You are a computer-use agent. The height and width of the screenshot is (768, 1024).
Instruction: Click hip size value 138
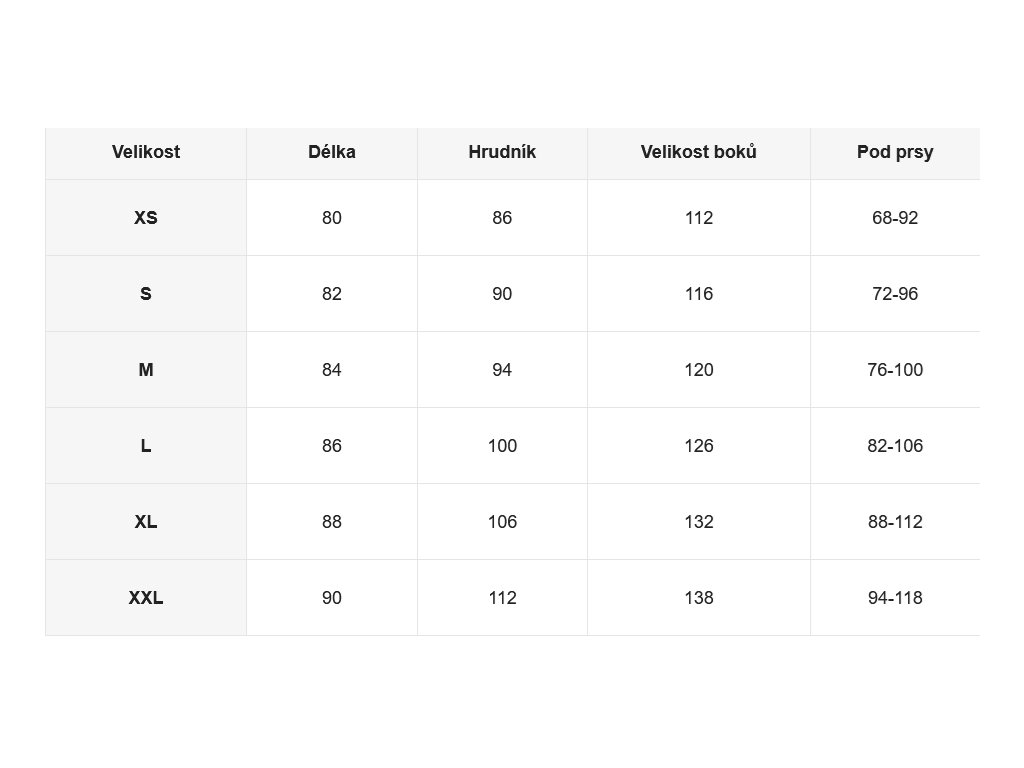click(x=699, y=598)
